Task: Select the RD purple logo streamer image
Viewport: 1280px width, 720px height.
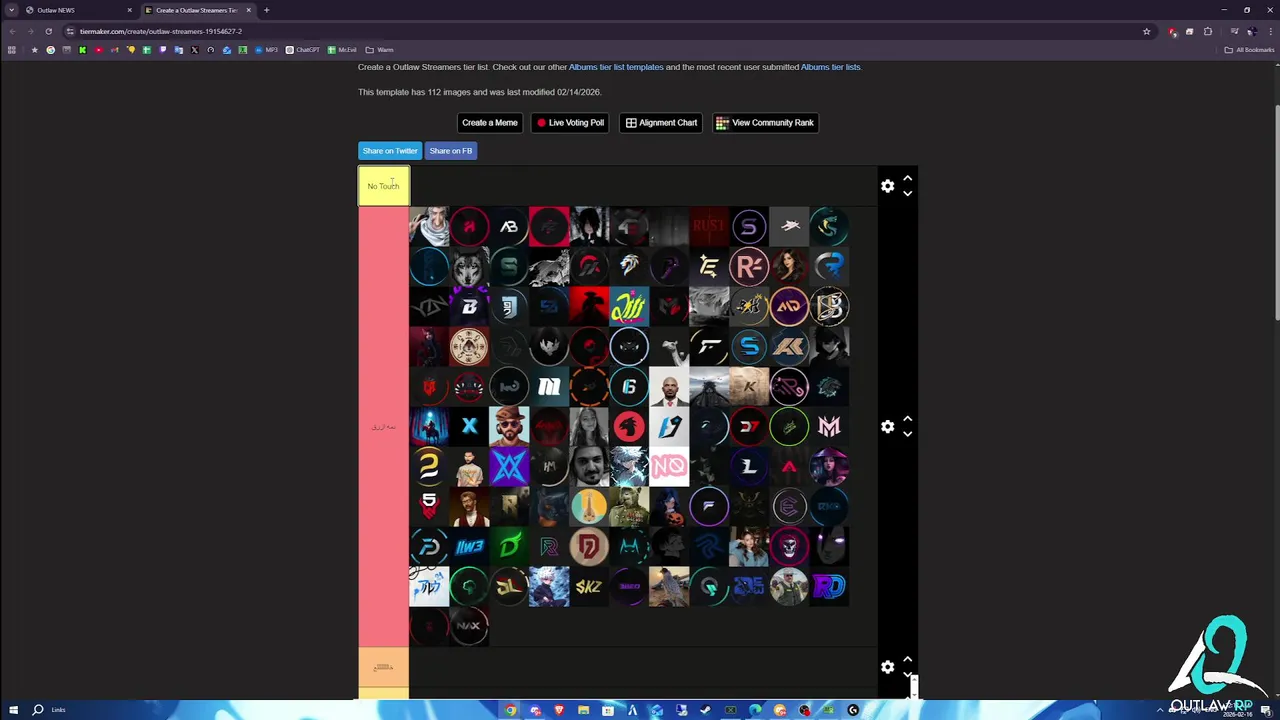Action: [x=829, y=586]
